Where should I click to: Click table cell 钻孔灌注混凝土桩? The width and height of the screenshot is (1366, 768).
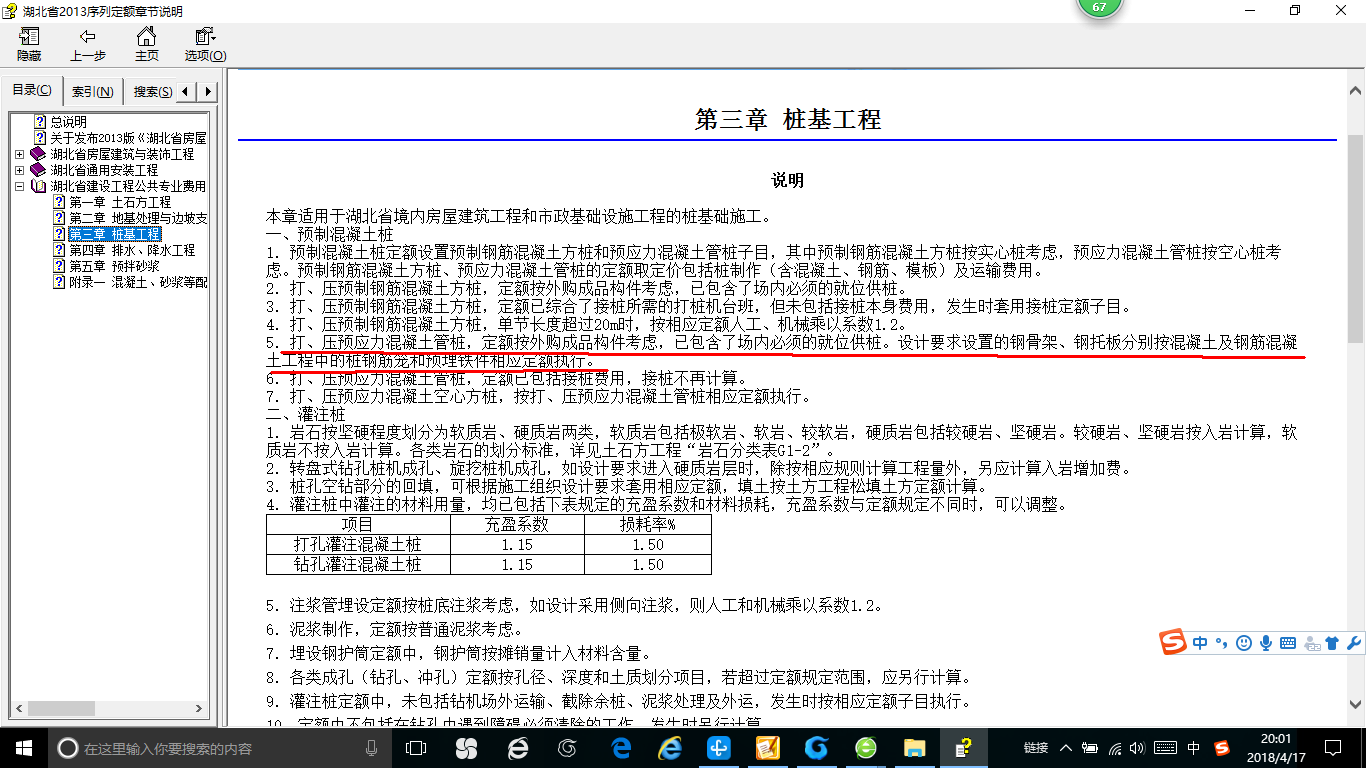pyautogui.click(x=358, y=564)
